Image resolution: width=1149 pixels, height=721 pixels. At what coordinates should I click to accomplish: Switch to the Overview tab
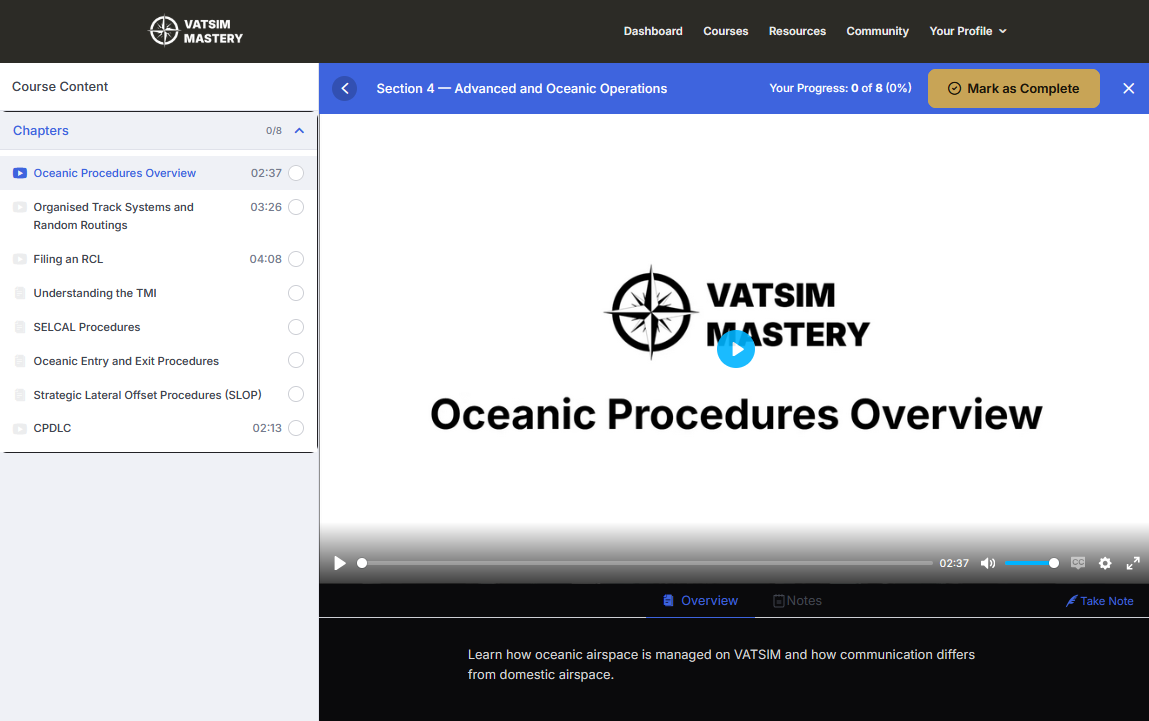tap(701, 601)
